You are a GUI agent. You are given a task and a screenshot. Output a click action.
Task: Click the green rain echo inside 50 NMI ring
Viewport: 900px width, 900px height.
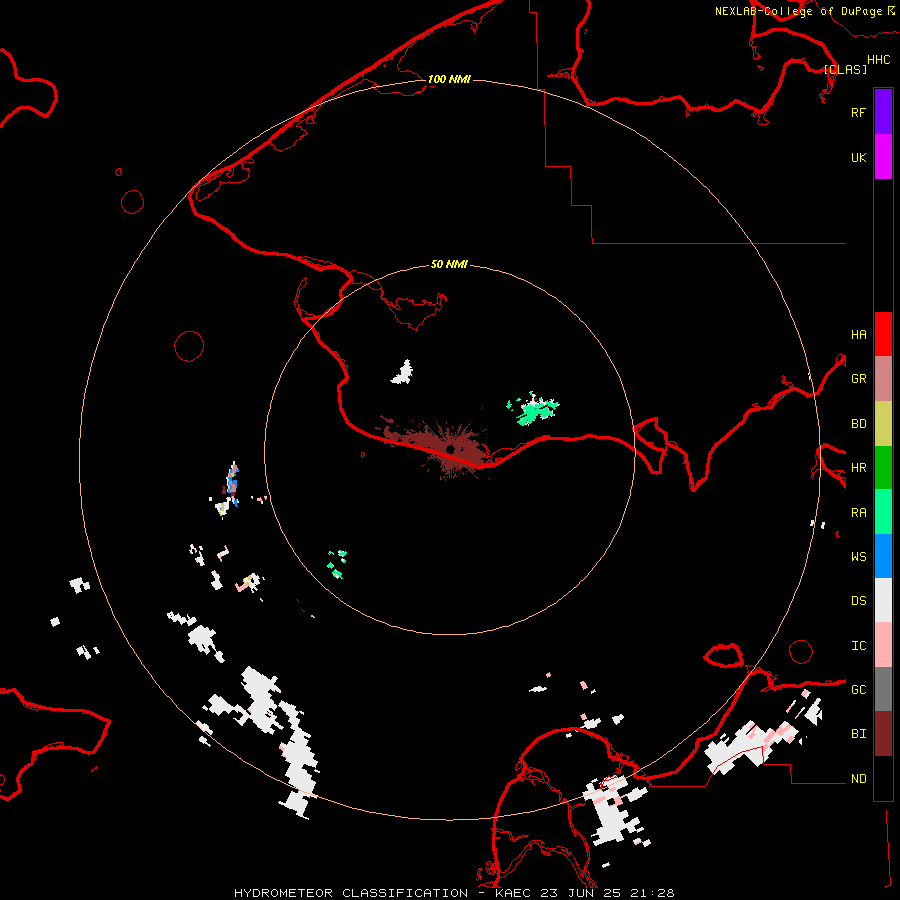point(533,409)
